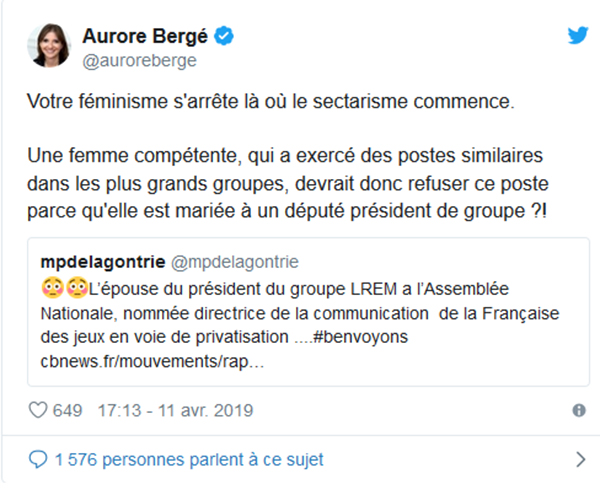Click the flushed face emoji in quote
The width and height of the screenshot is (600, 495).
point(52,288)
